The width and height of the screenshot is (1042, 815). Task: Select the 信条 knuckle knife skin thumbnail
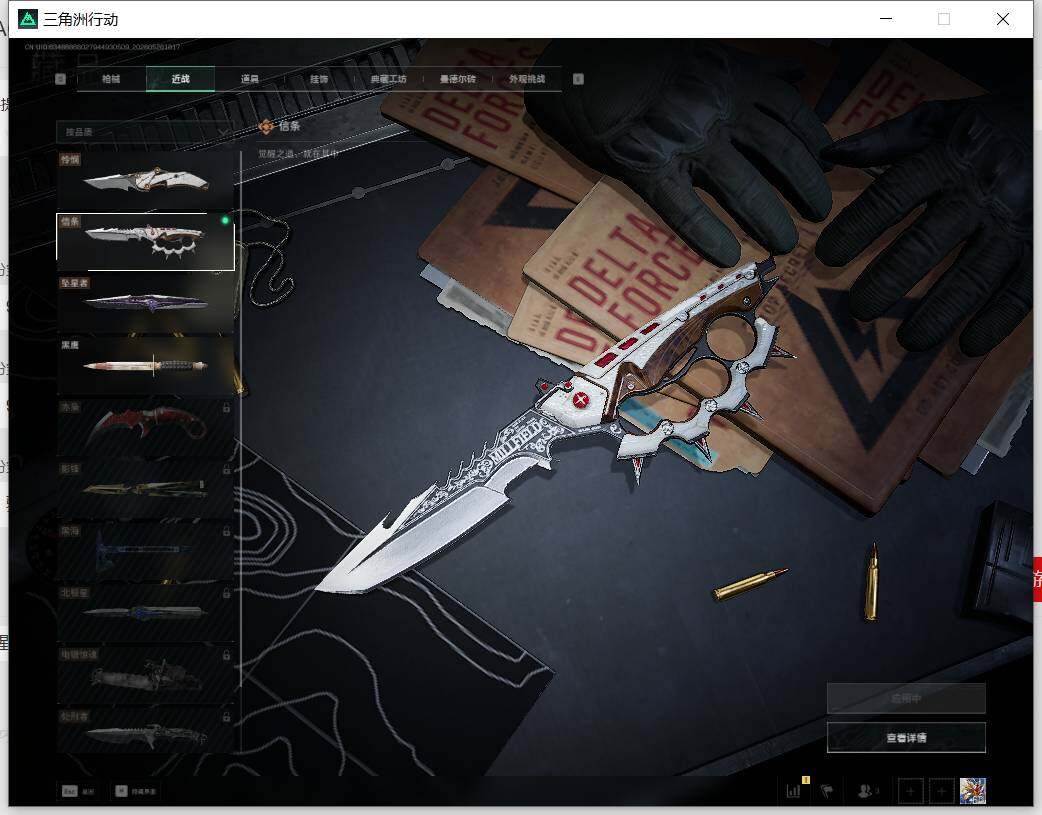146,242
